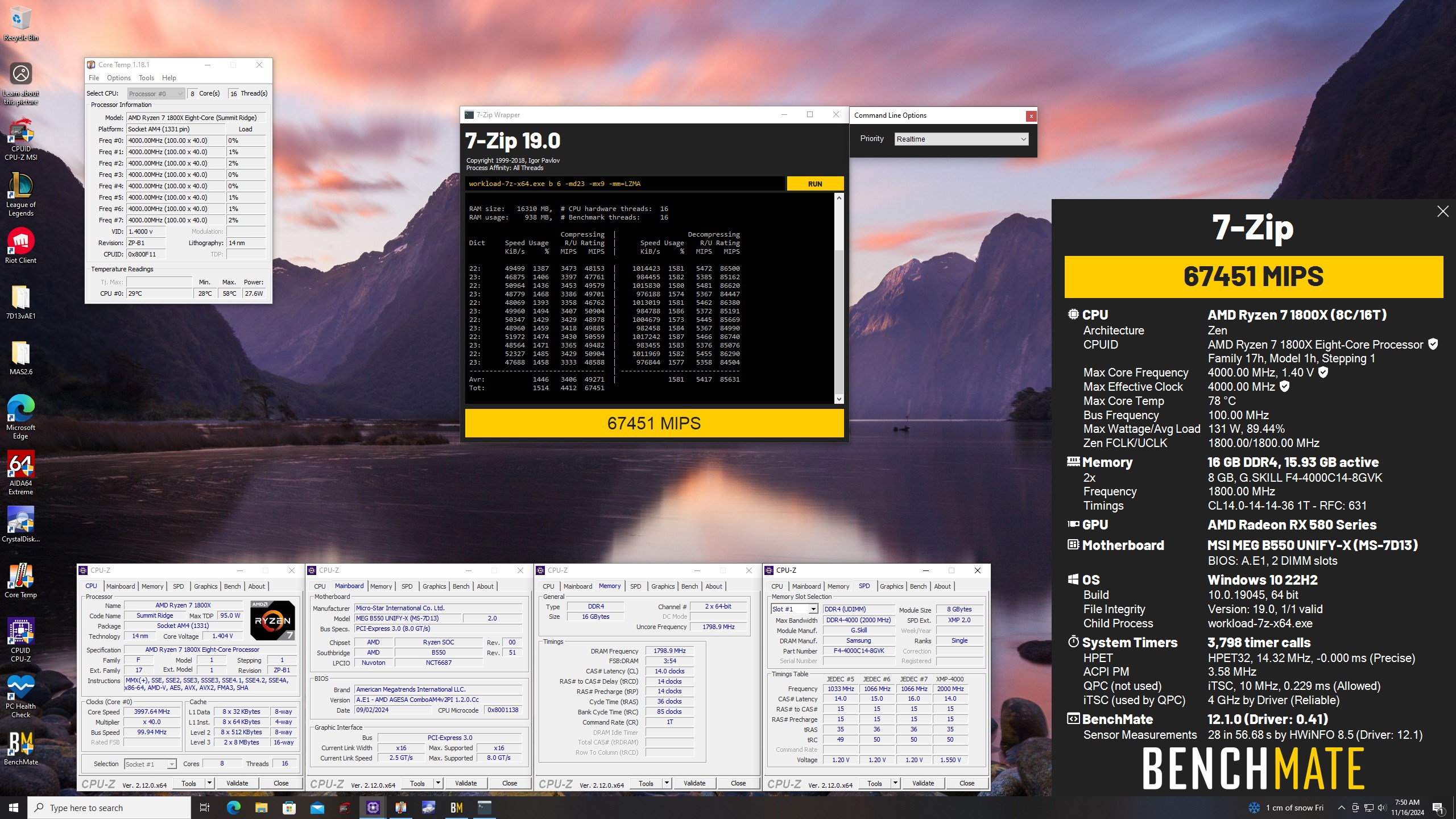Click the Close button in the CPU-Z Mainboard window

tap(510, 783)
